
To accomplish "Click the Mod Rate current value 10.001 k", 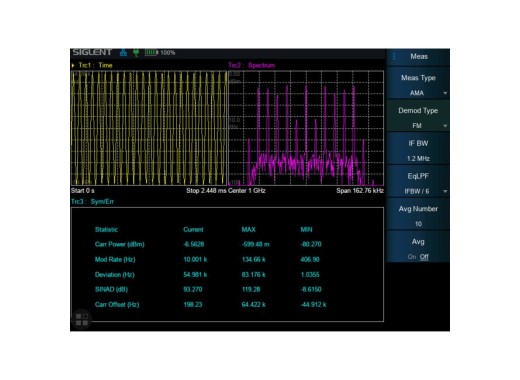I will point(195,259).
